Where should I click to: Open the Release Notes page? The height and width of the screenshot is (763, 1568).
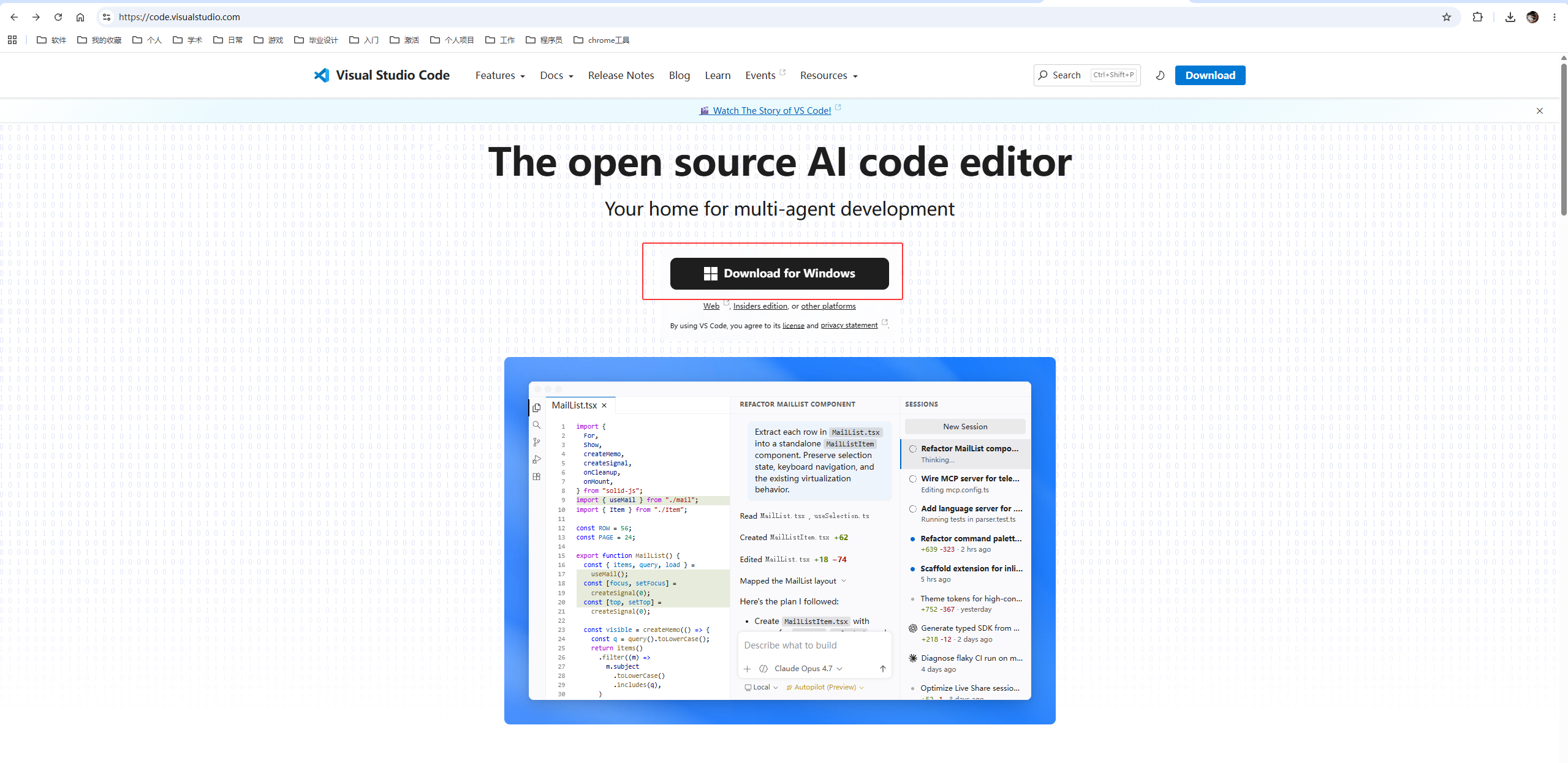pyautogui.click(x=621, y=75)
